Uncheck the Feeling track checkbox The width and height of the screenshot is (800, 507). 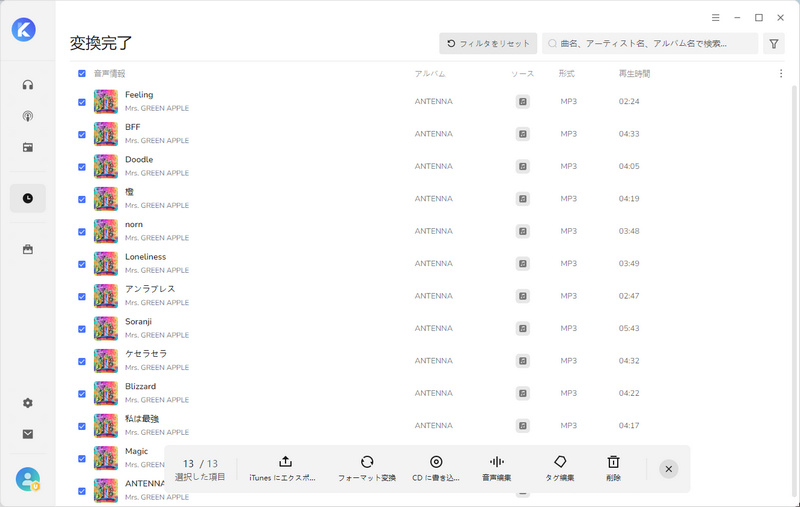[82, 102]
